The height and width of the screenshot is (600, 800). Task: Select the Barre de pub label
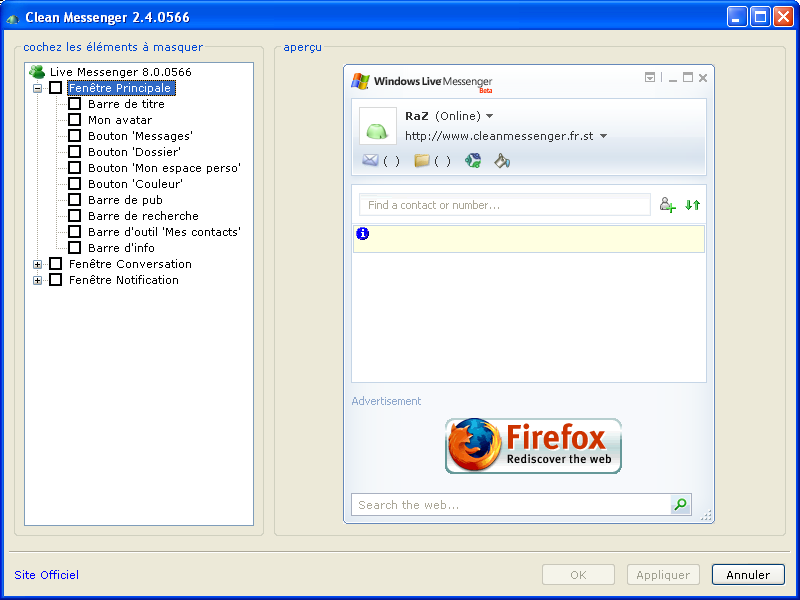pyautogui.click(x=125, y=199)
